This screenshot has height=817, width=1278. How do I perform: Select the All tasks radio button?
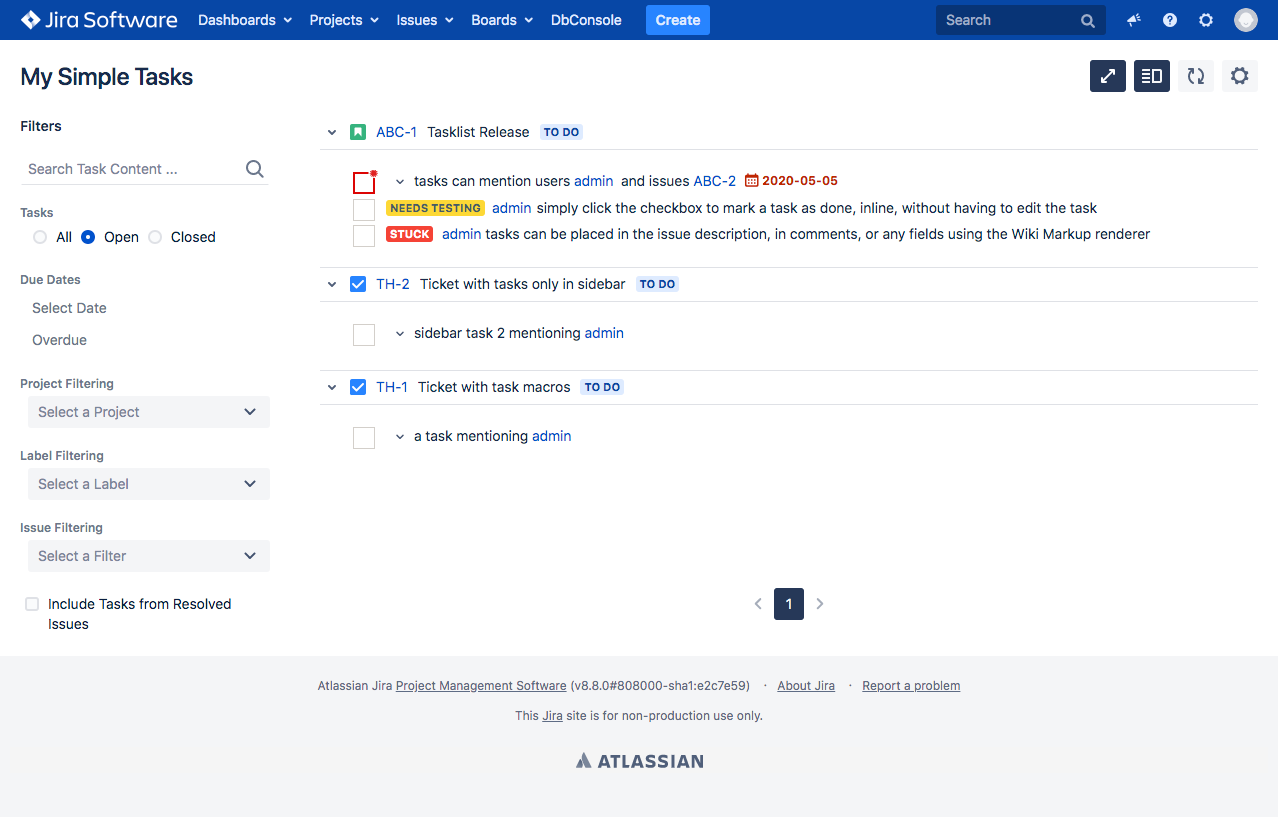[40, 237]
